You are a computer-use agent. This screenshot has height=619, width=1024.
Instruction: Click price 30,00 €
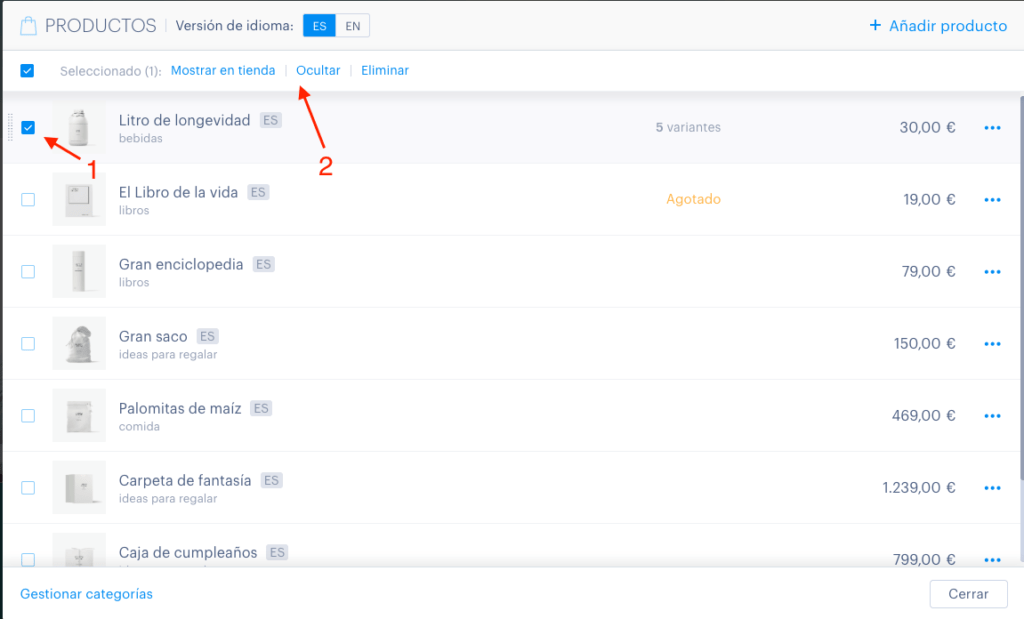[x=927, y=127]
